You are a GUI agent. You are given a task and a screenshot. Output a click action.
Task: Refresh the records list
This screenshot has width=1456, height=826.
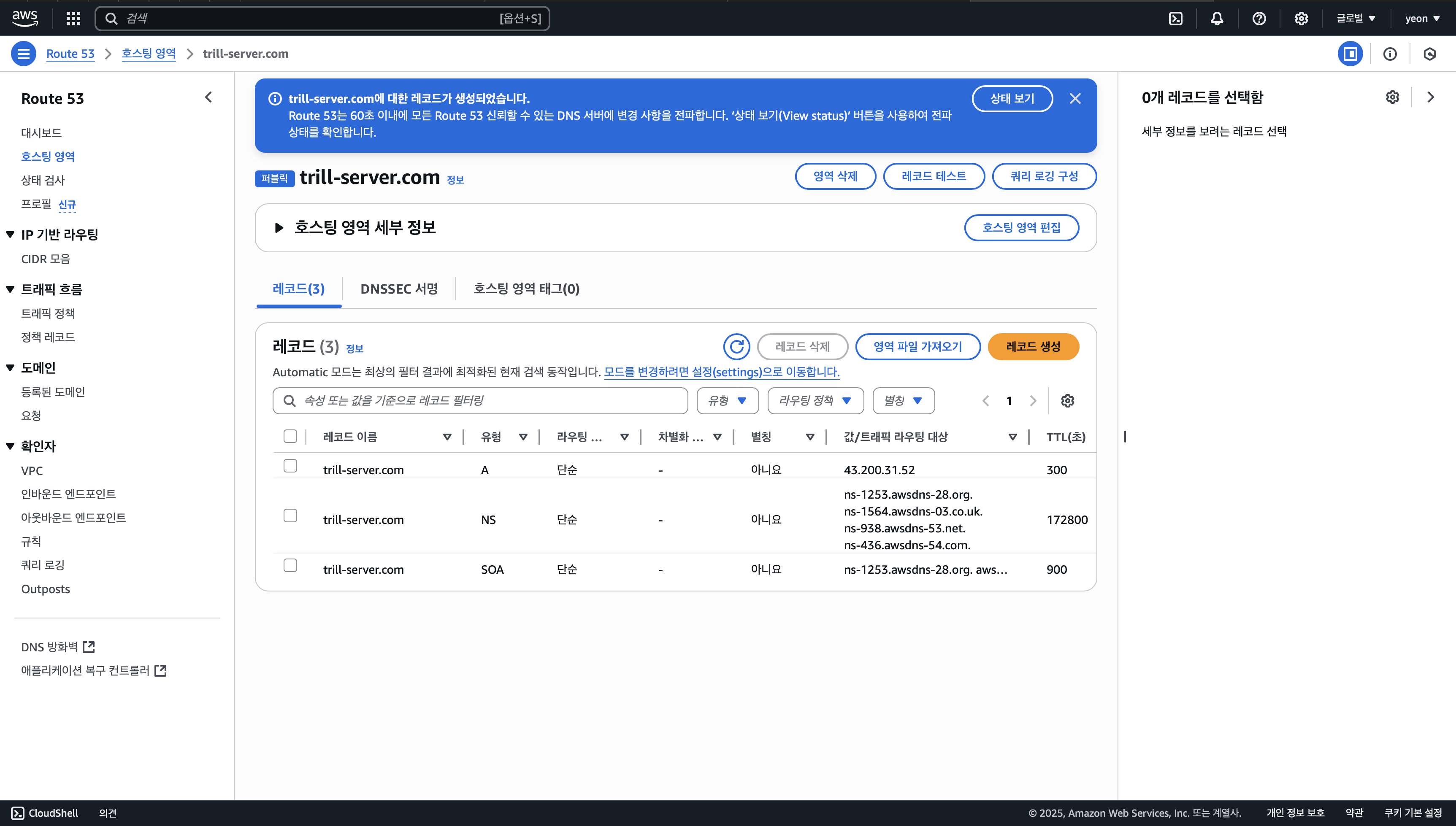[736, 347]
